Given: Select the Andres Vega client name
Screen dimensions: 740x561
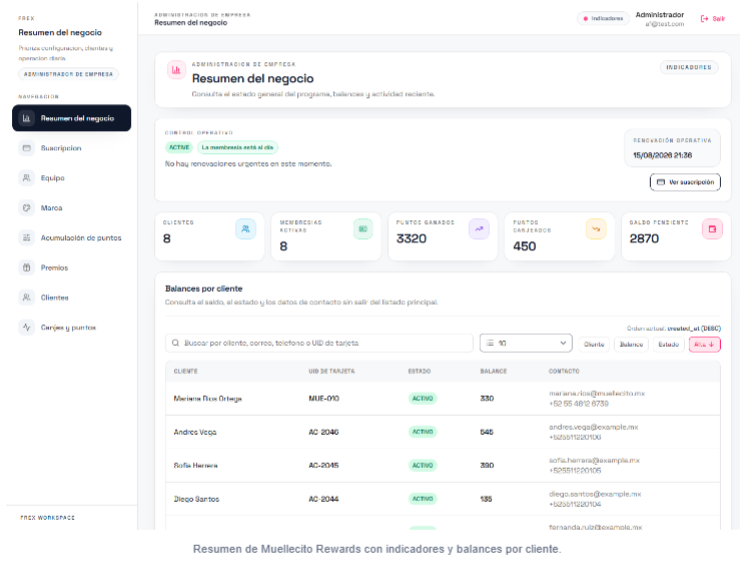Looking at the screenshot, I should point(195,432).
